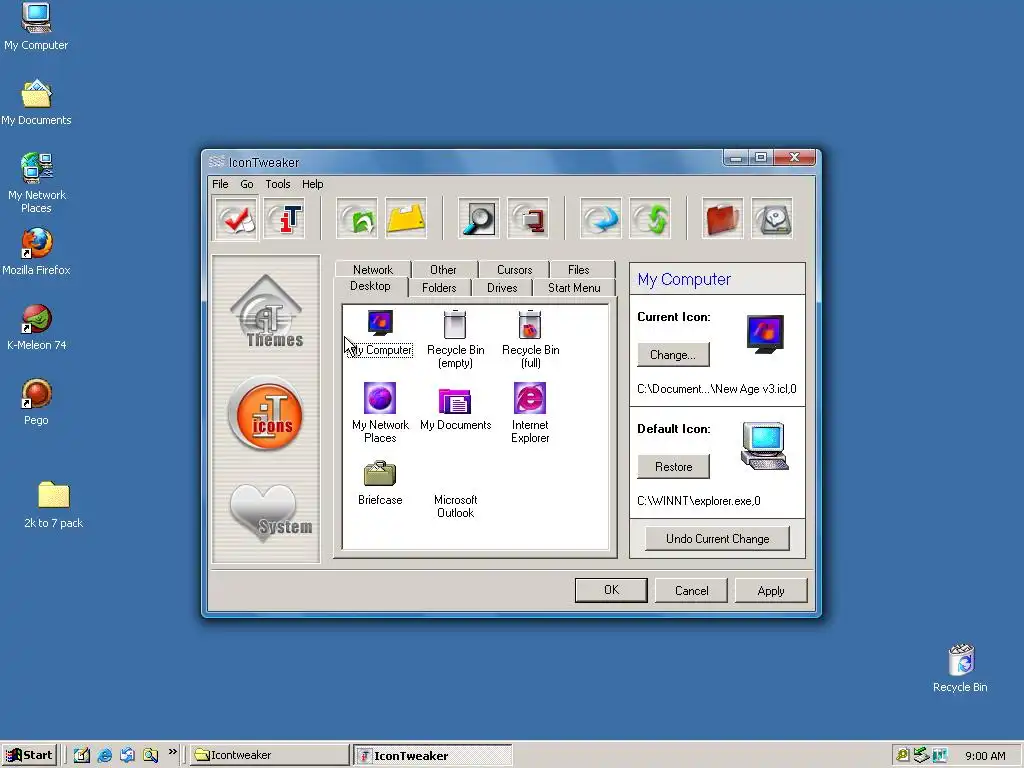Click the magnifying glass toolbar icon
This screenshot has height=768, width=1024.
(x=479, y=219)
